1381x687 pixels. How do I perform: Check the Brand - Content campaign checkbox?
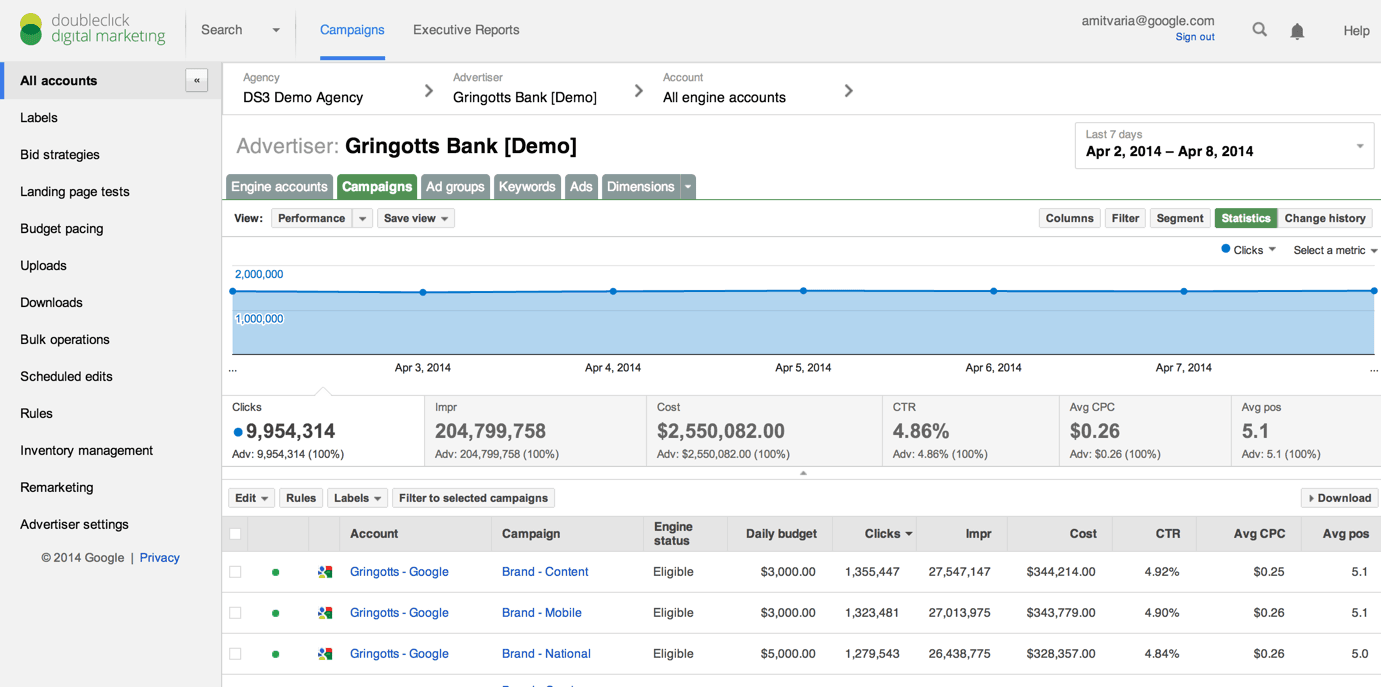coord(235,572)
